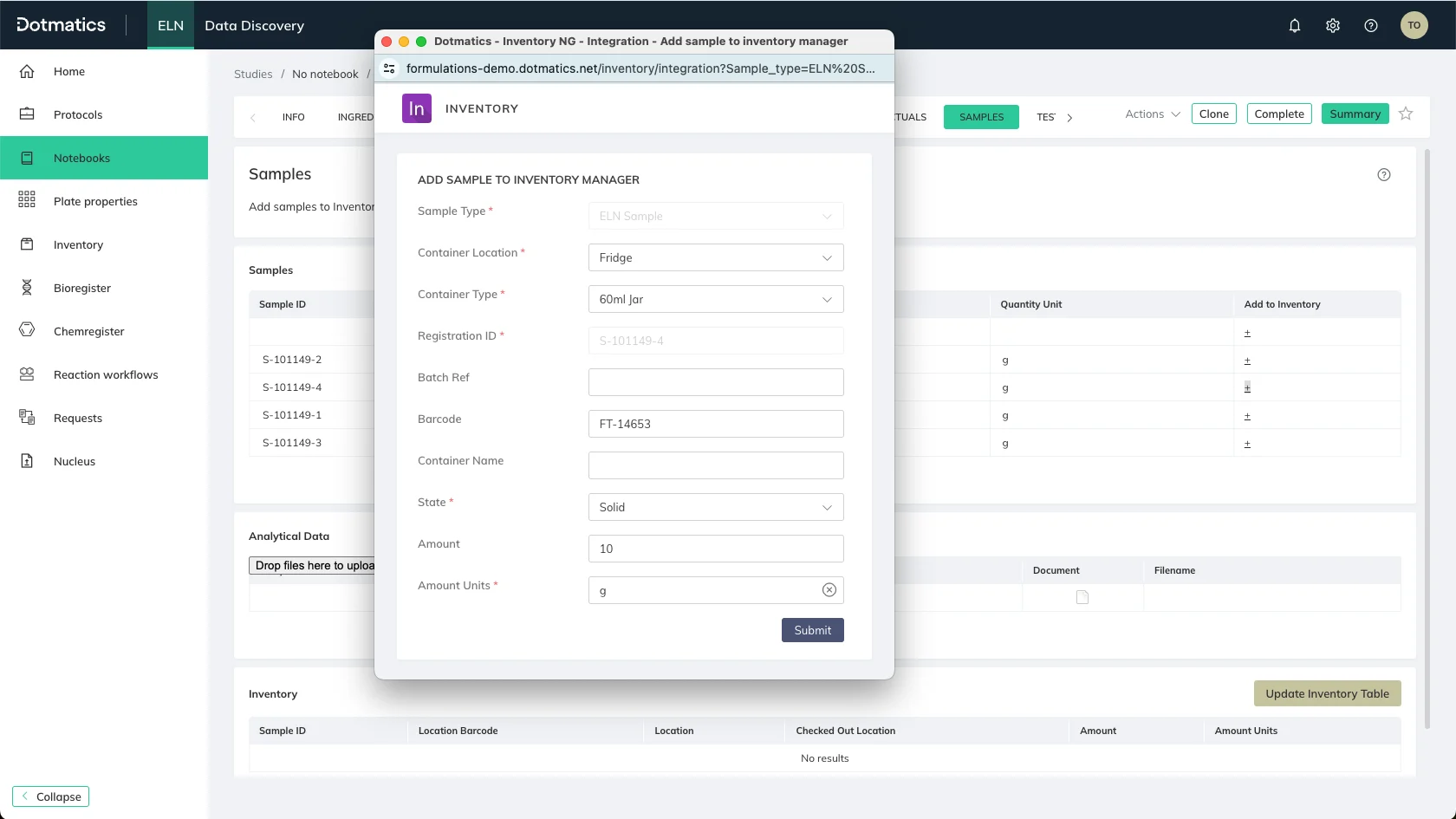The width and height of the screenshot is (1456, 819).
Task: Open the Container Location dropdown
Action: pos(716,257)
